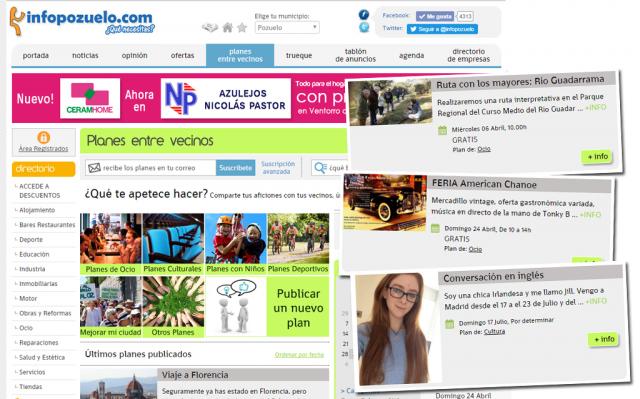Open Motor directory category
This screenshot has width=640, height=399.
pyautogui.click(x=28, y=298)
